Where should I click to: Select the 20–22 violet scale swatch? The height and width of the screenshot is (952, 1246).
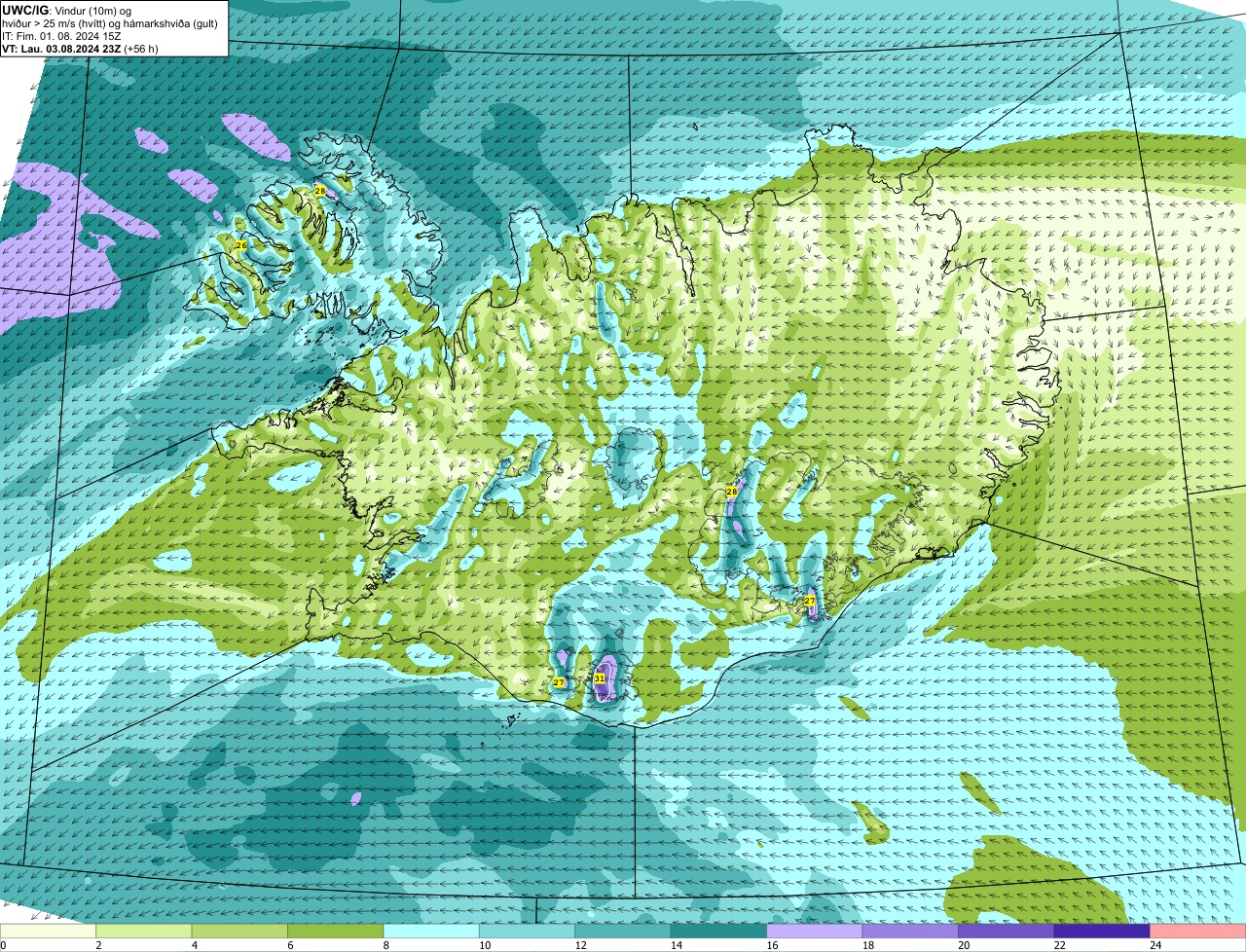[x=1007, y=931]
